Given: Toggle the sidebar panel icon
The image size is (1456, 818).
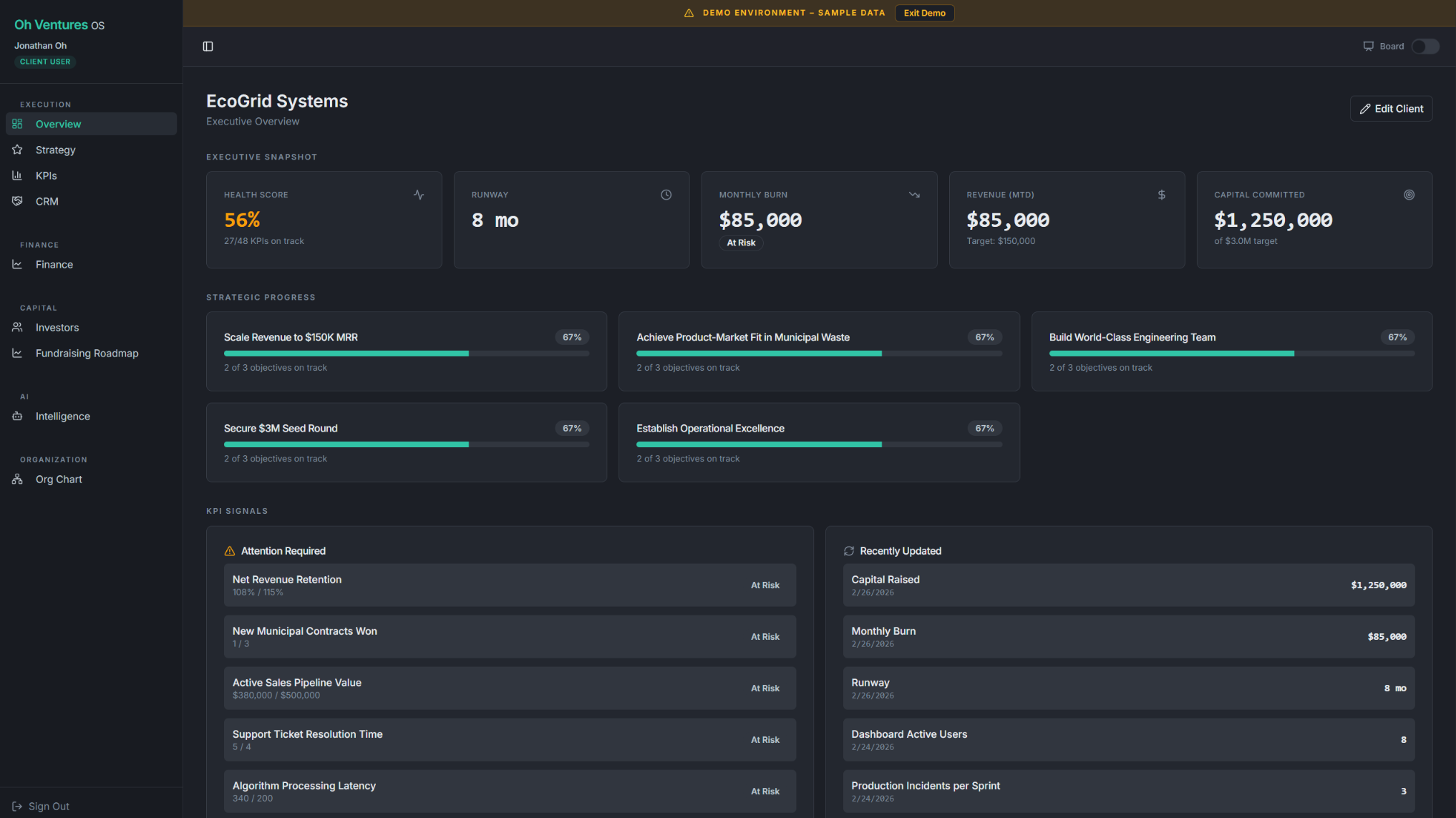Looking at the screenshot, I should 208,47.
